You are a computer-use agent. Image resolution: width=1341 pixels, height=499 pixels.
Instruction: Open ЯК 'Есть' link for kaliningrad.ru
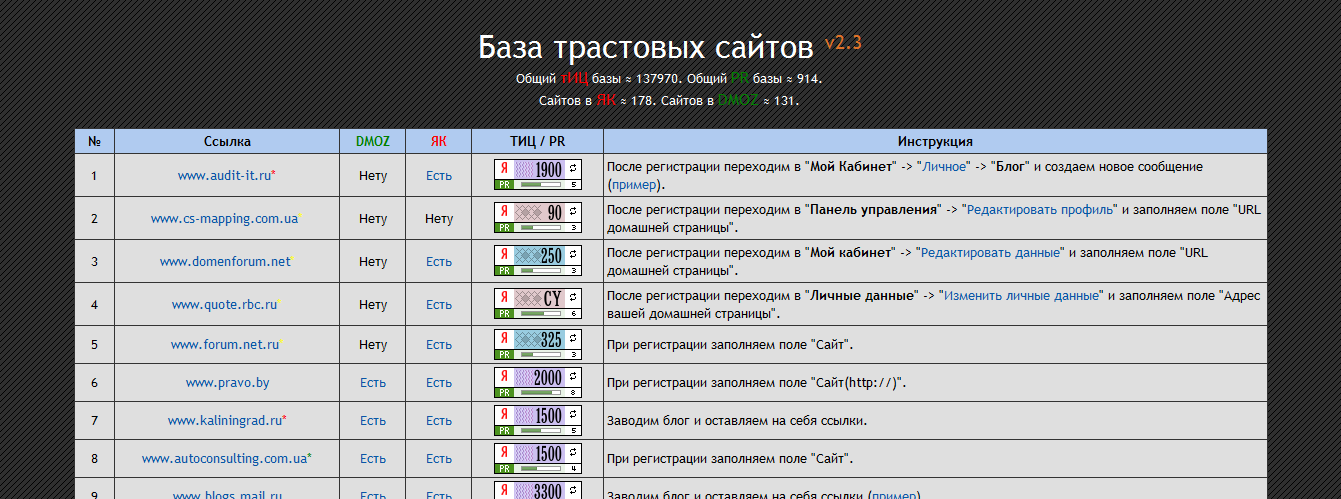click(x=439, y=420)
